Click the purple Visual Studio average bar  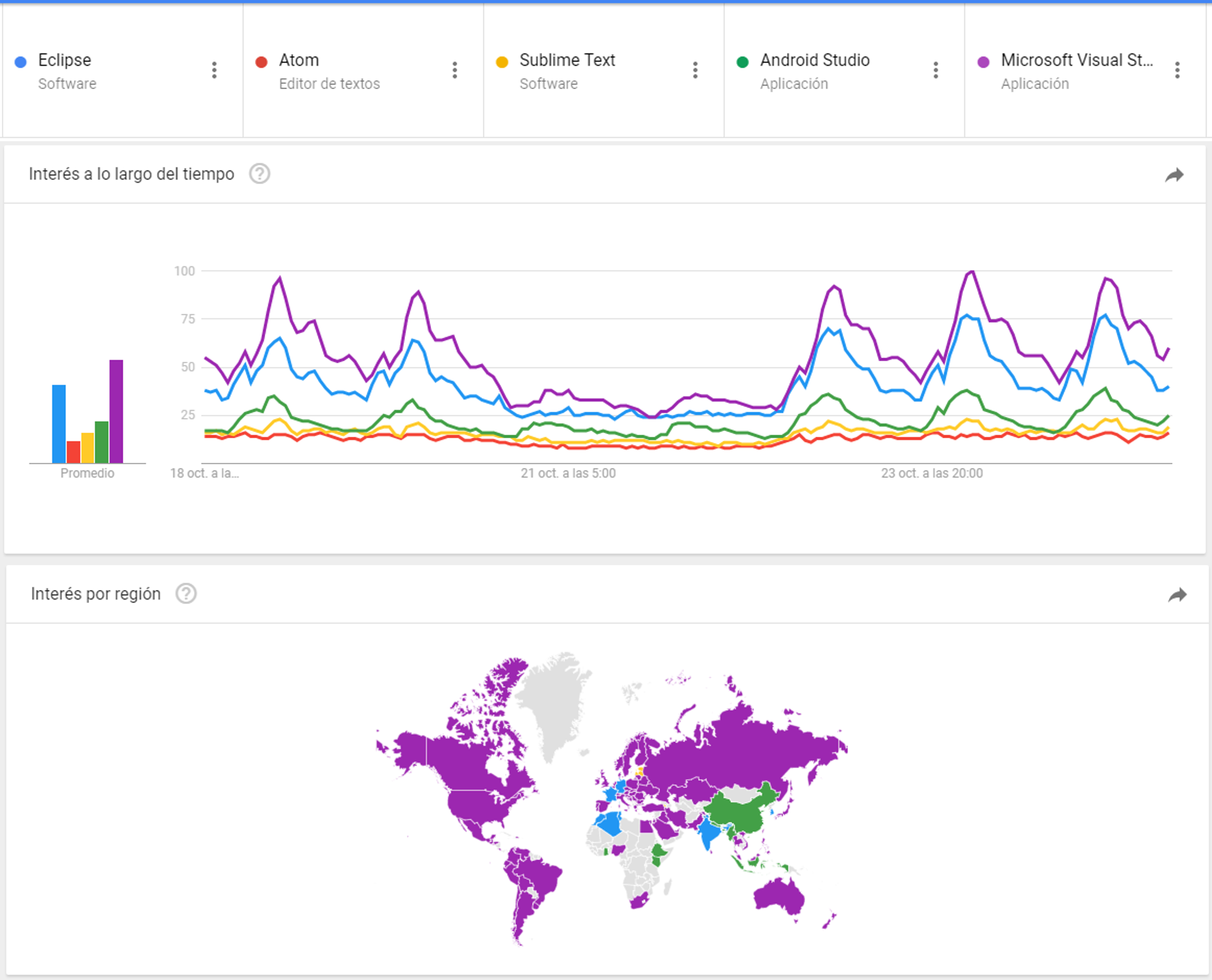click(x=116, y=411)
